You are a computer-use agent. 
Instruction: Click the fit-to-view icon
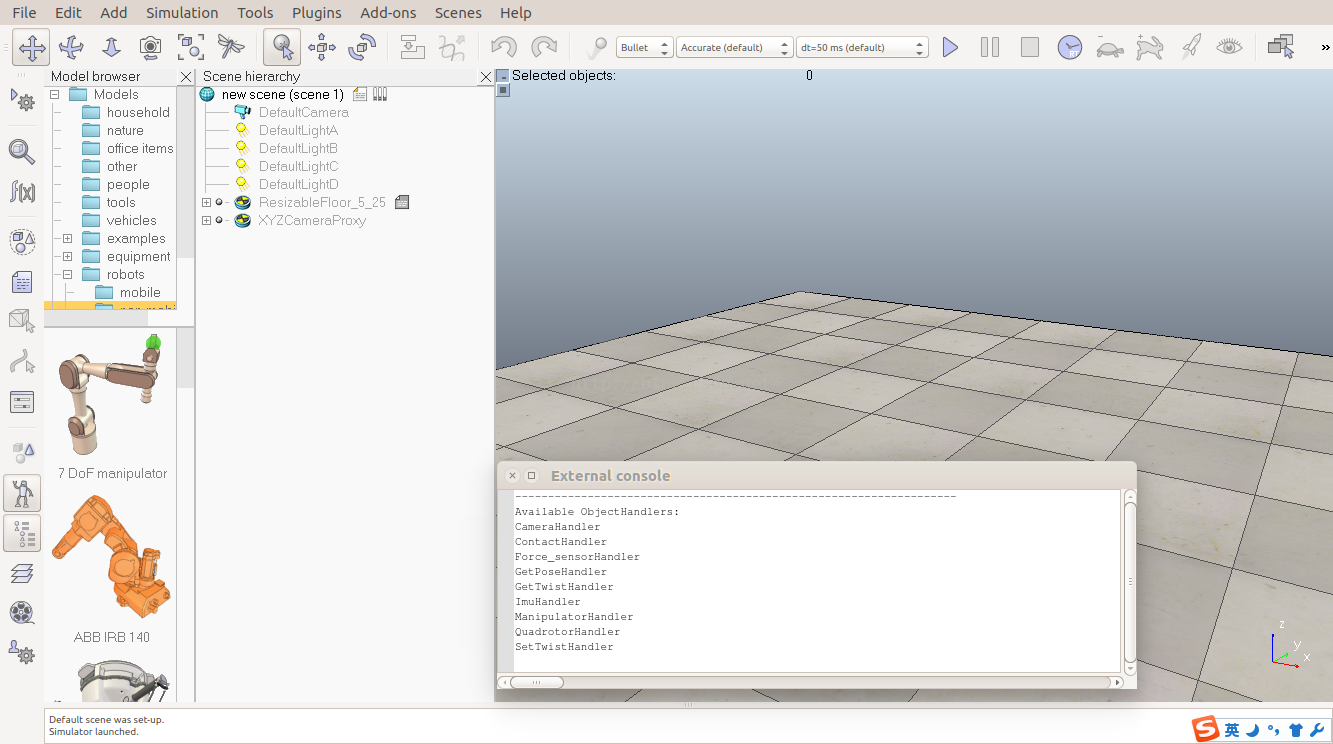click(x=191, y=47)
